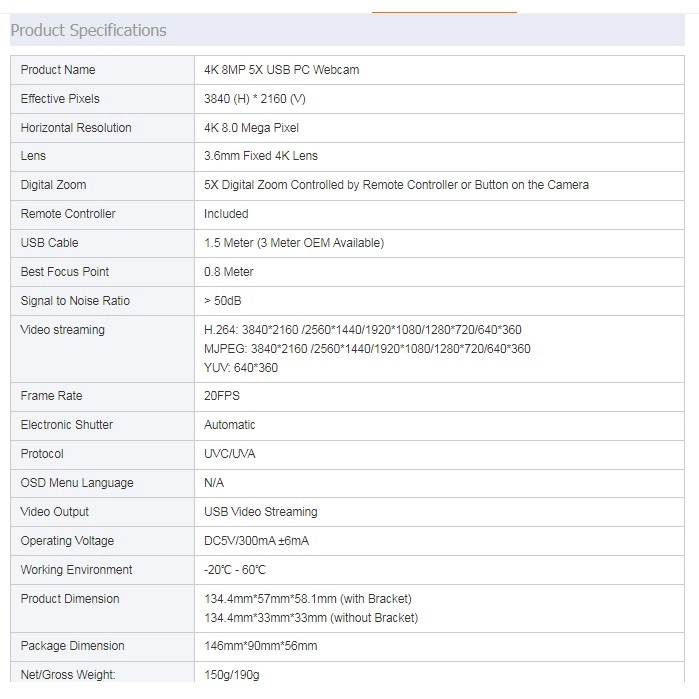This screenshot has height=699, width=699.
Task: Click the H.264 resolutions line
Action: [362, 330]
